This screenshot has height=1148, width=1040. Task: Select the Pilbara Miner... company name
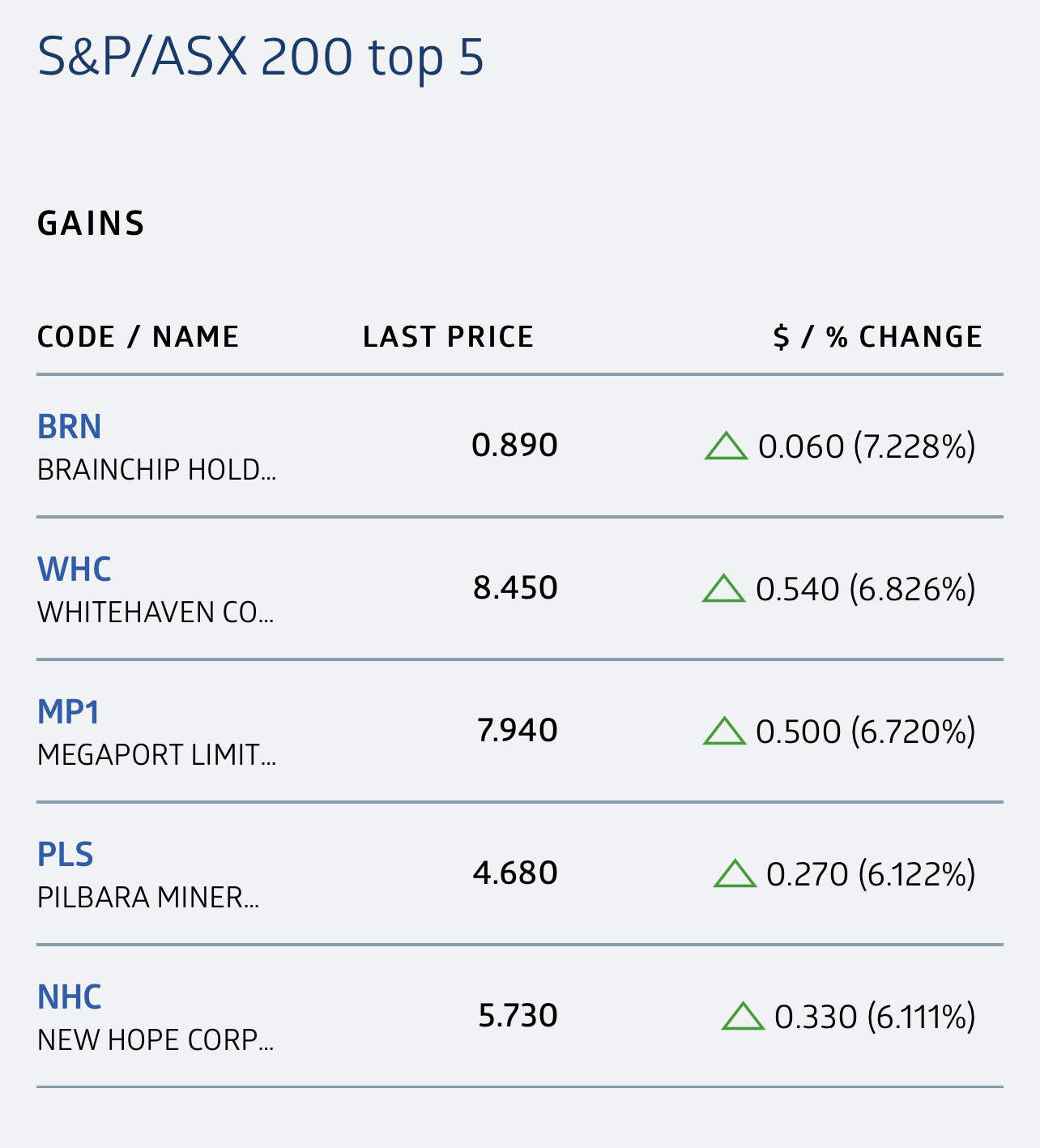(148, 898)
